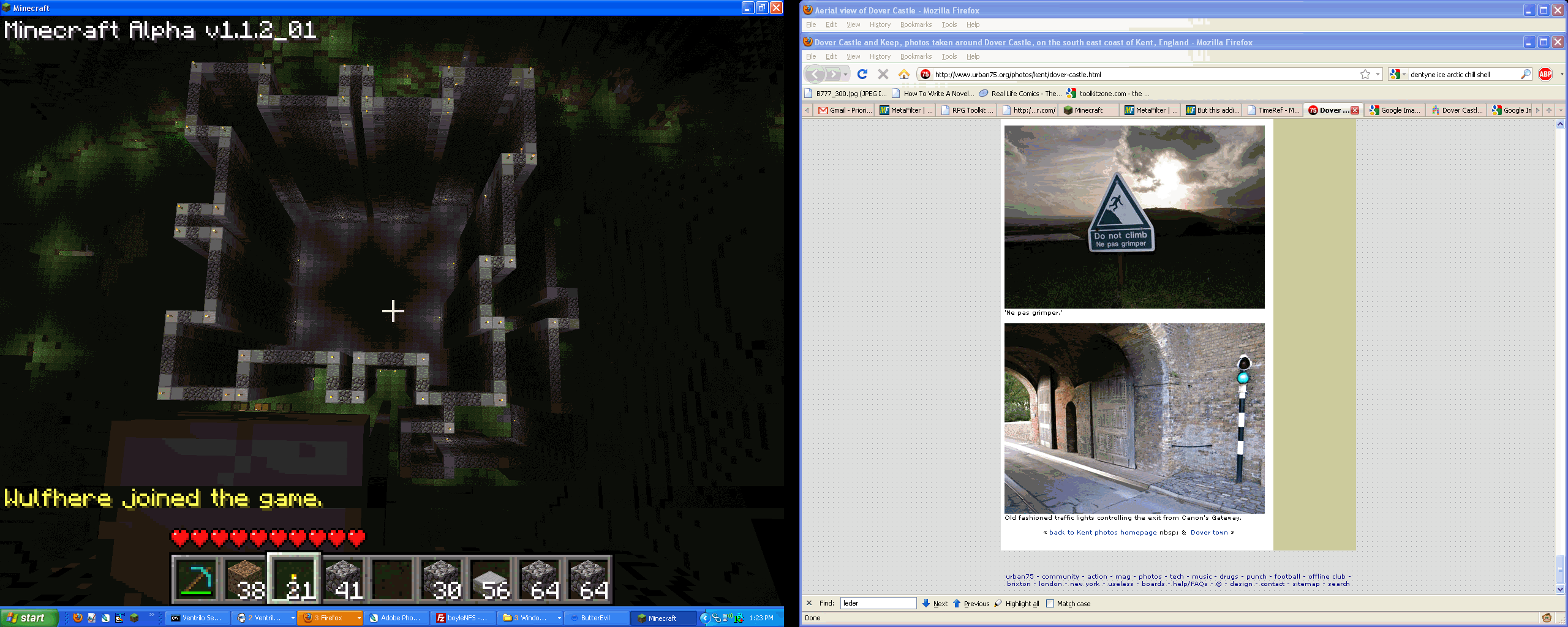Switch to the TimeRef tab

1272,110
